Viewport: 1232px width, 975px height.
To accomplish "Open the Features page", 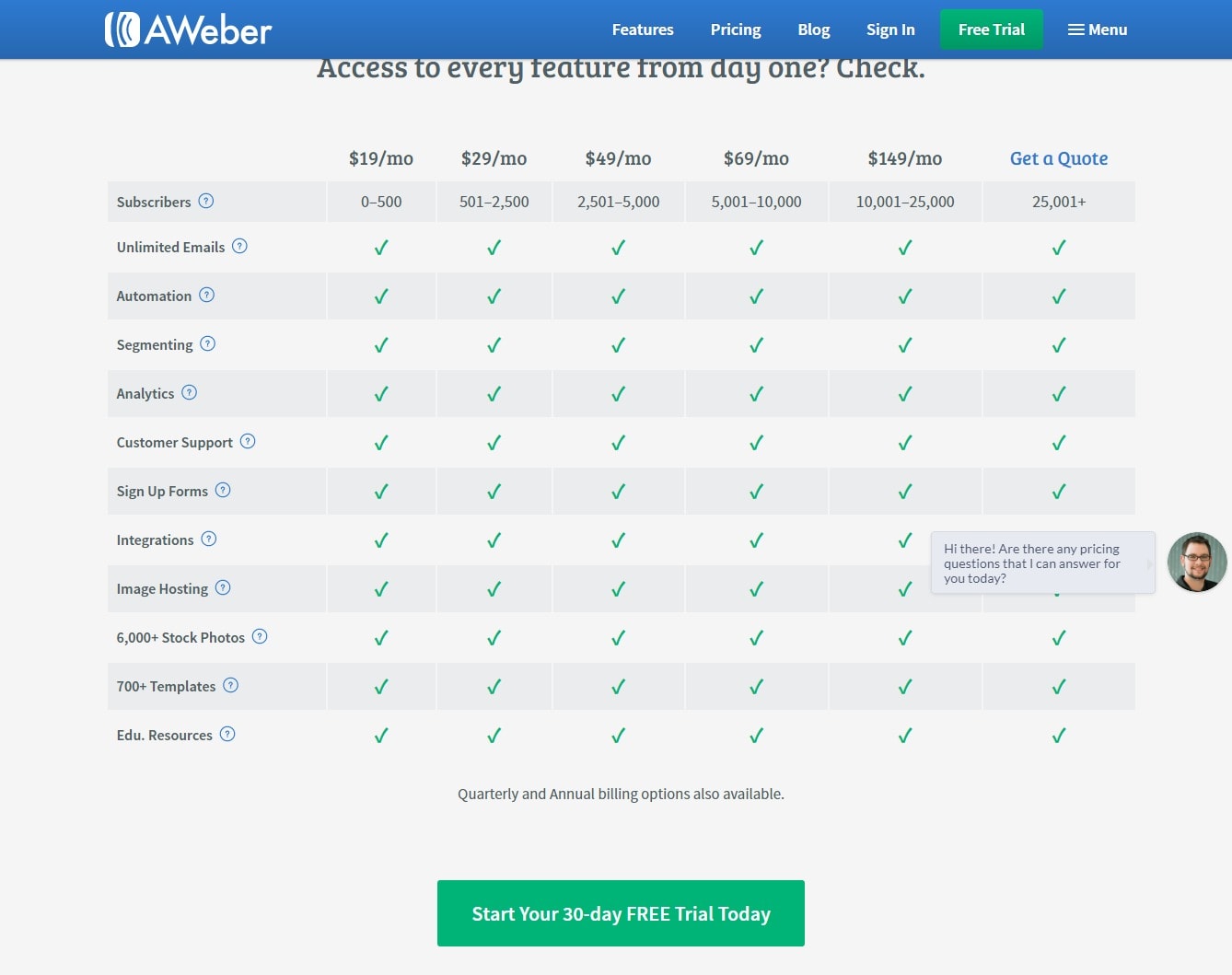I will click(x=643, y=29).
